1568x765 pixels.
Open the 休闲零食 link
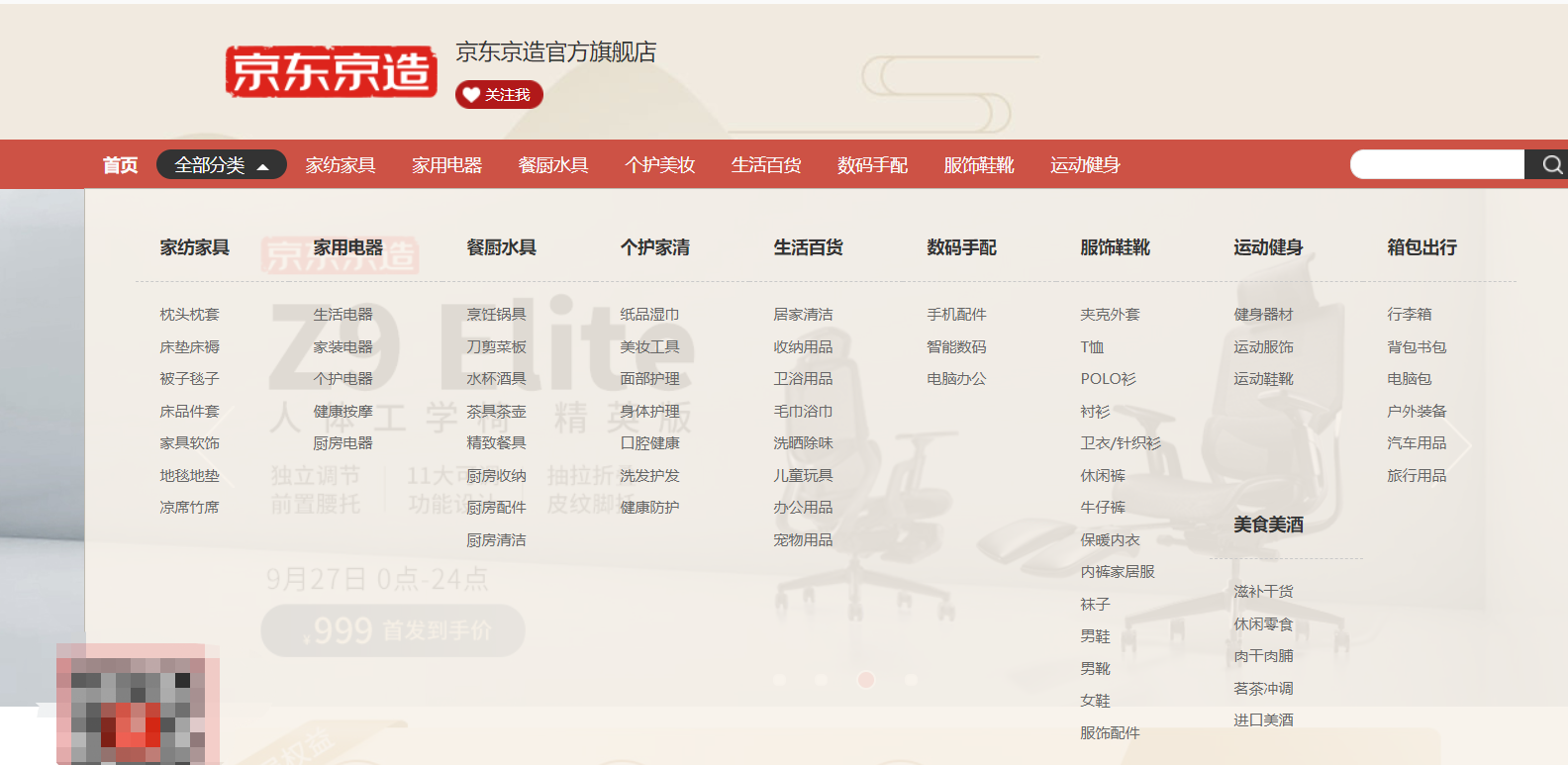[1264, 624]
